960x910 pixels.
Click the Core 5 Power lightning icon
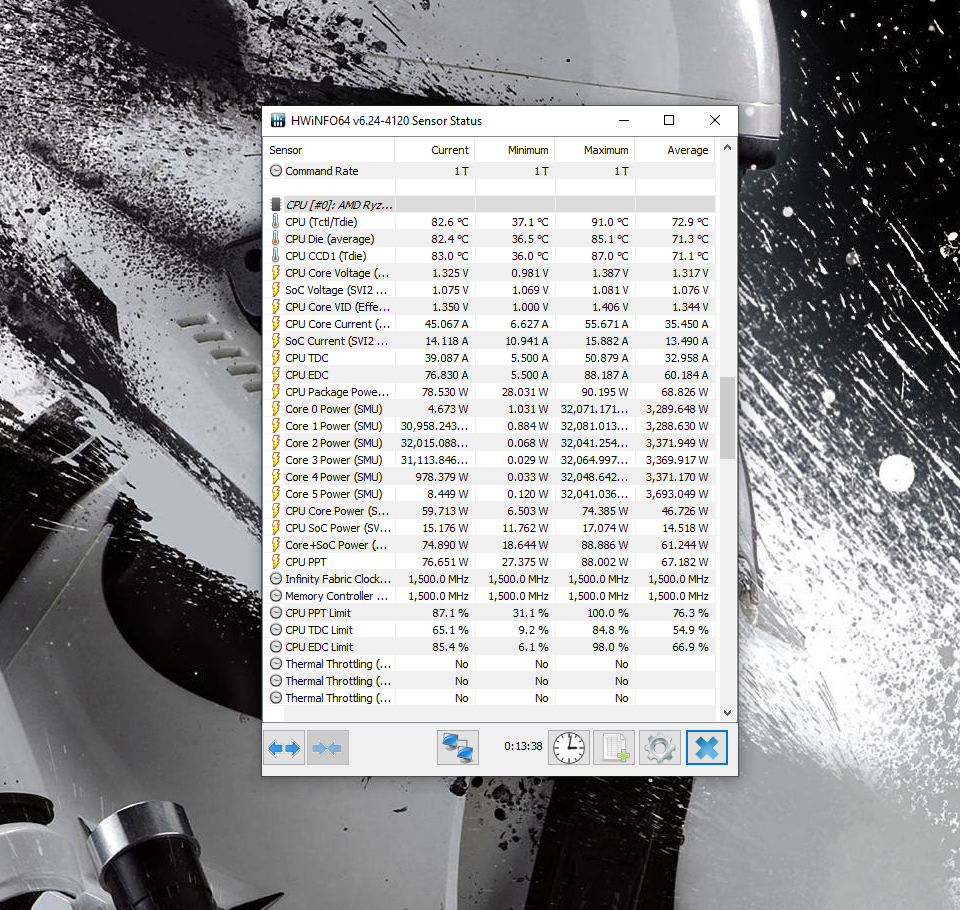point(276,494)
